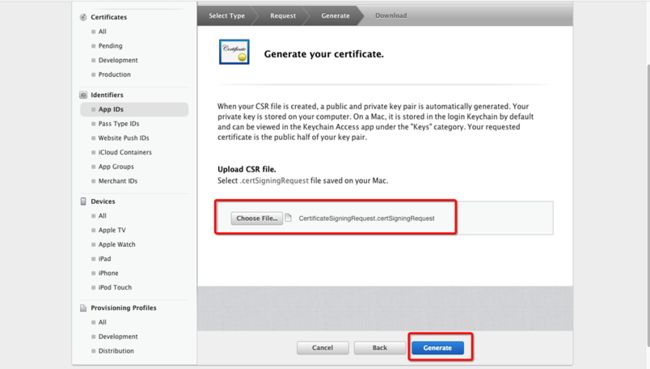Click the Identifiers section header
The width and height of the screenshot is (650, 369).
click(107, 95)
